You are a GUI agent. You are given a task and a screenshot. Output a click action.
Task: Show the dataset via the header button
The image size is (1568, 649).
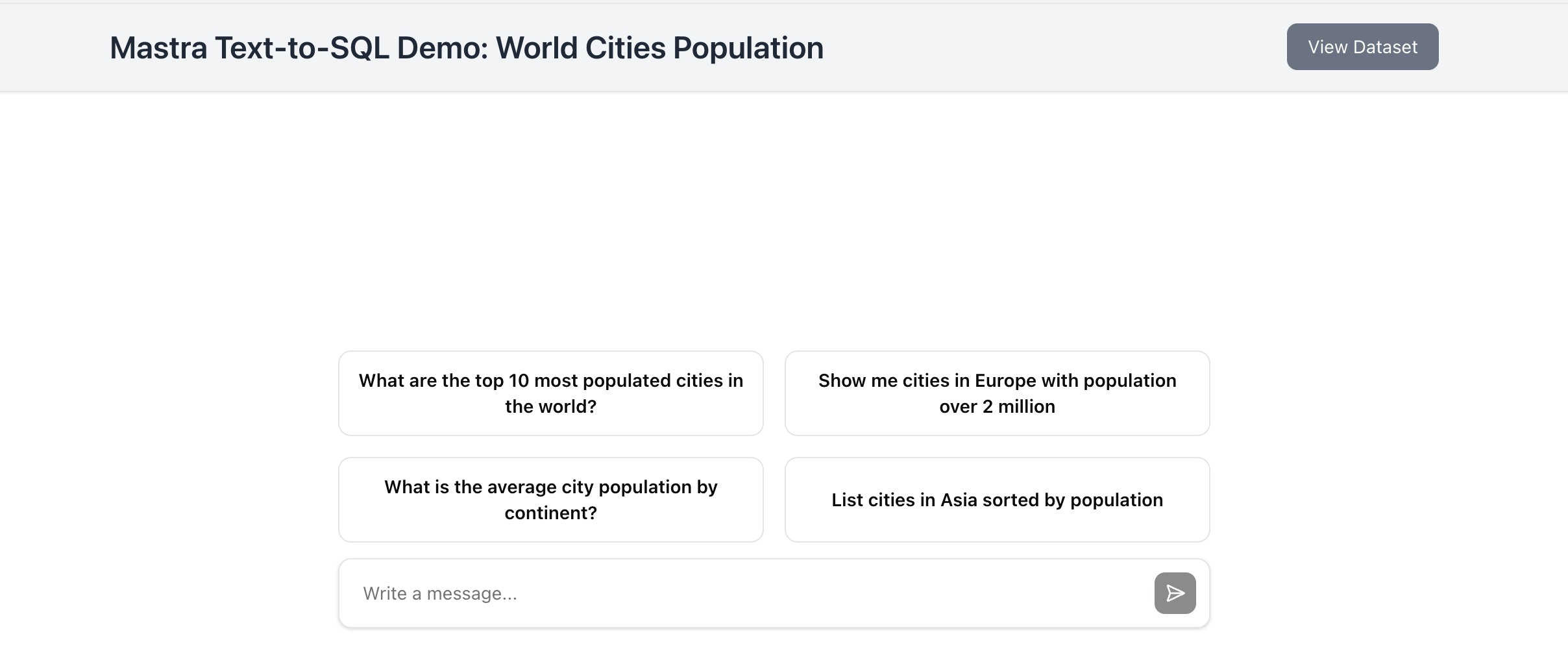click(1362, 47)
